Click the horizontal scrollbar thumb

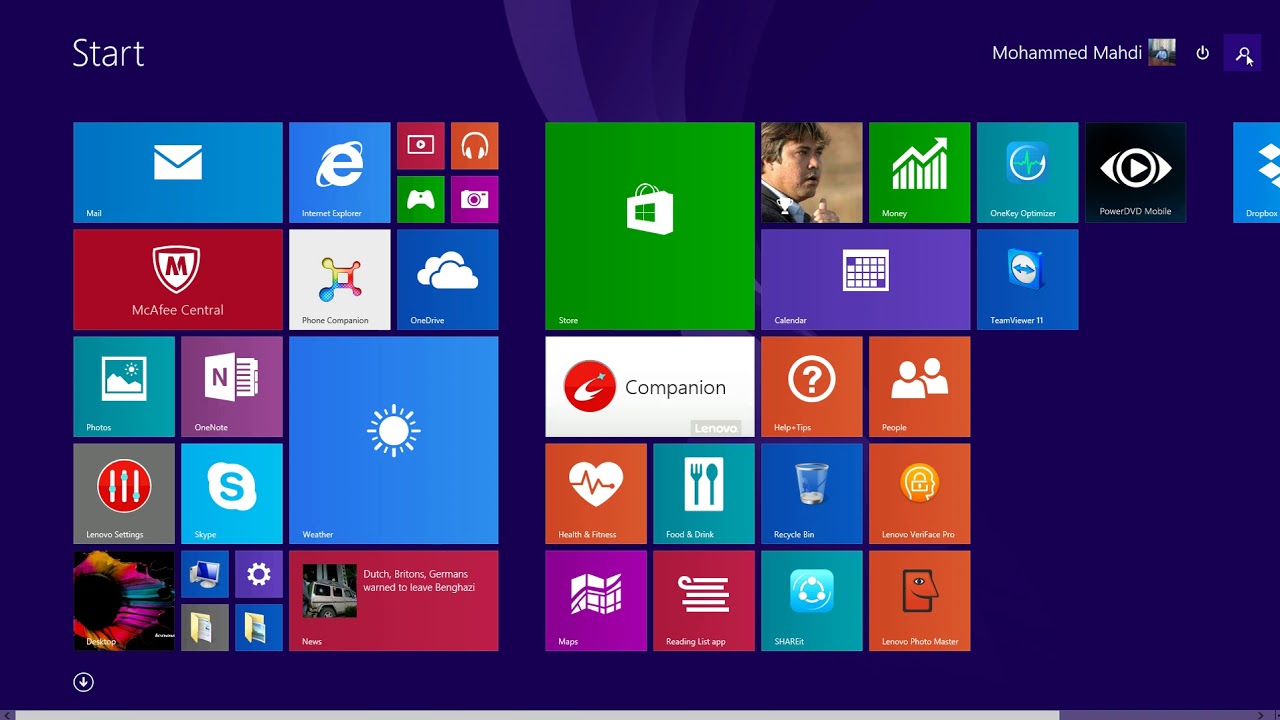pos(537,715)
